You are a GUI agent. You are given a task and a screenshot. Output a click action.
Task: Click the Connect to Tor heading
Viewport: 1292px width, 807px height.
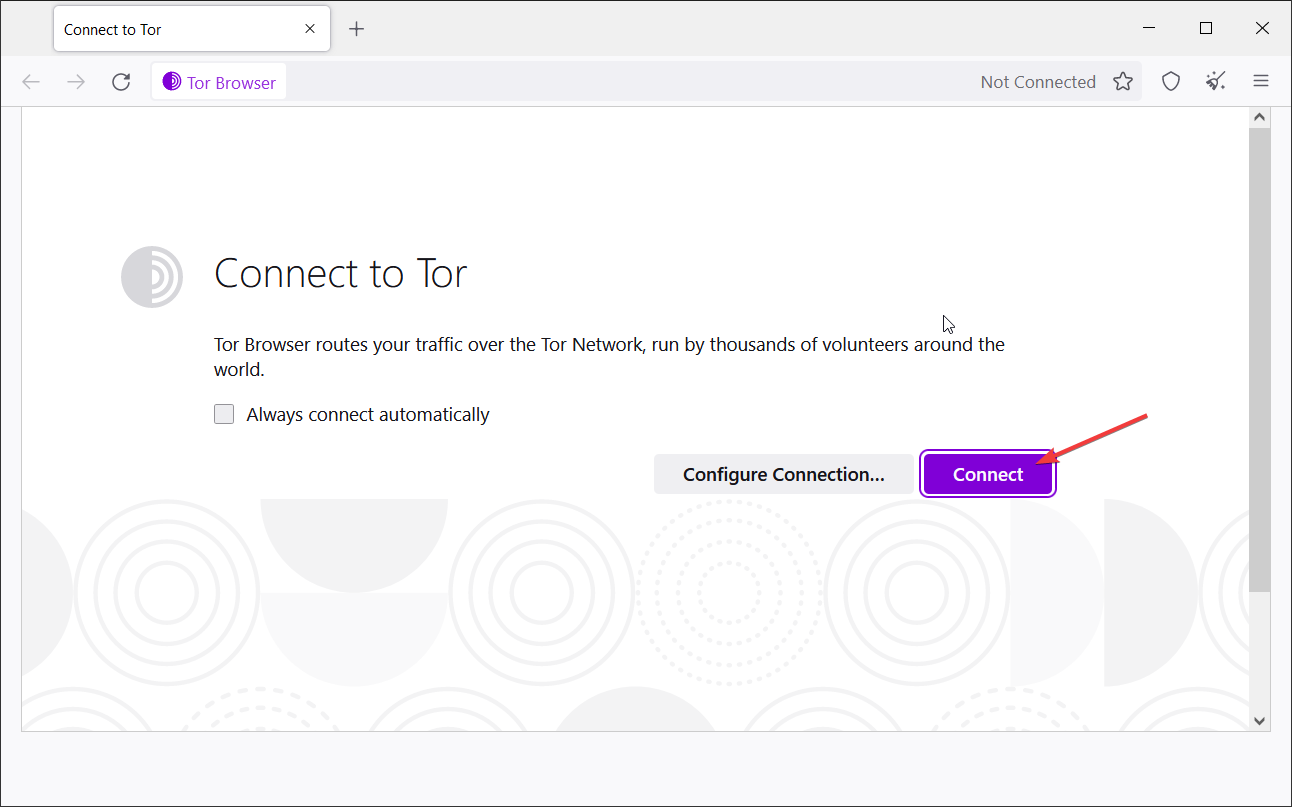[341, 274]
